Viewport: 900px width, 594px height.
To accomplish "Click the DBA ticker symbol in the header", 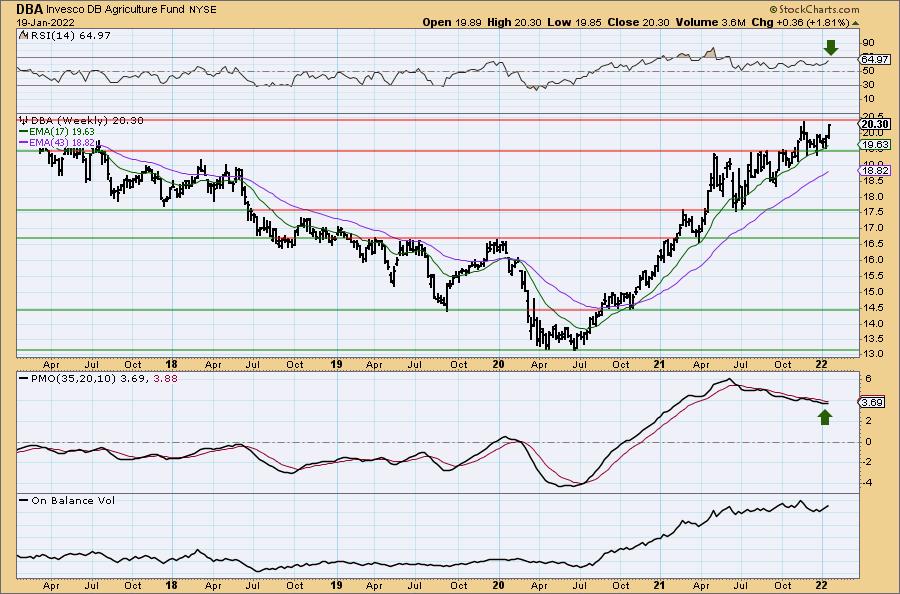I will click(x=29, y=9).
